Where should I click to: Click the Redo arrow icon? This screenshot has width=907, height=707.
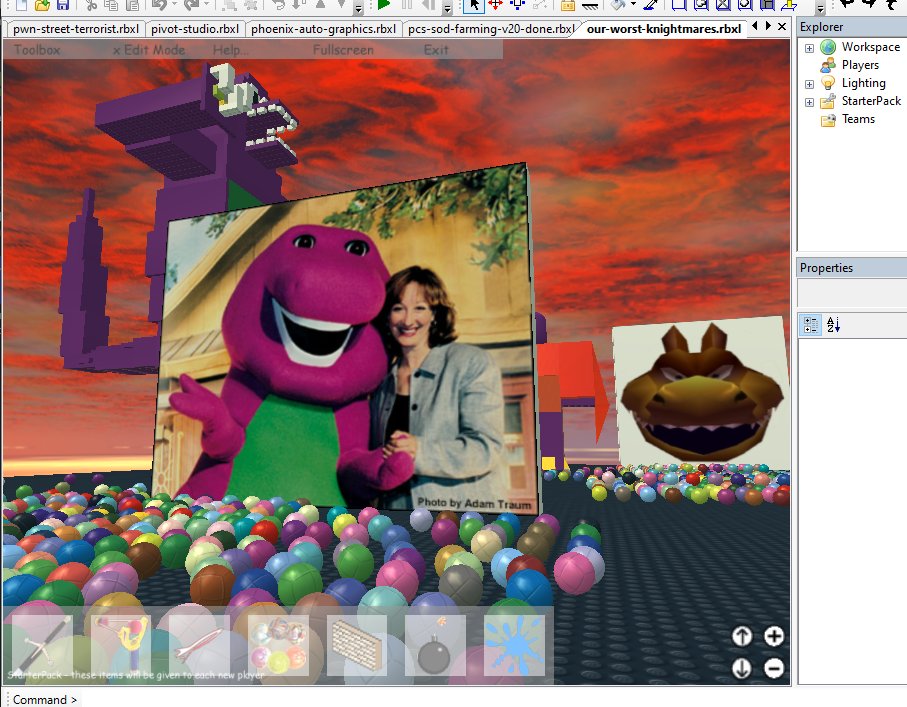pos(191,5)
